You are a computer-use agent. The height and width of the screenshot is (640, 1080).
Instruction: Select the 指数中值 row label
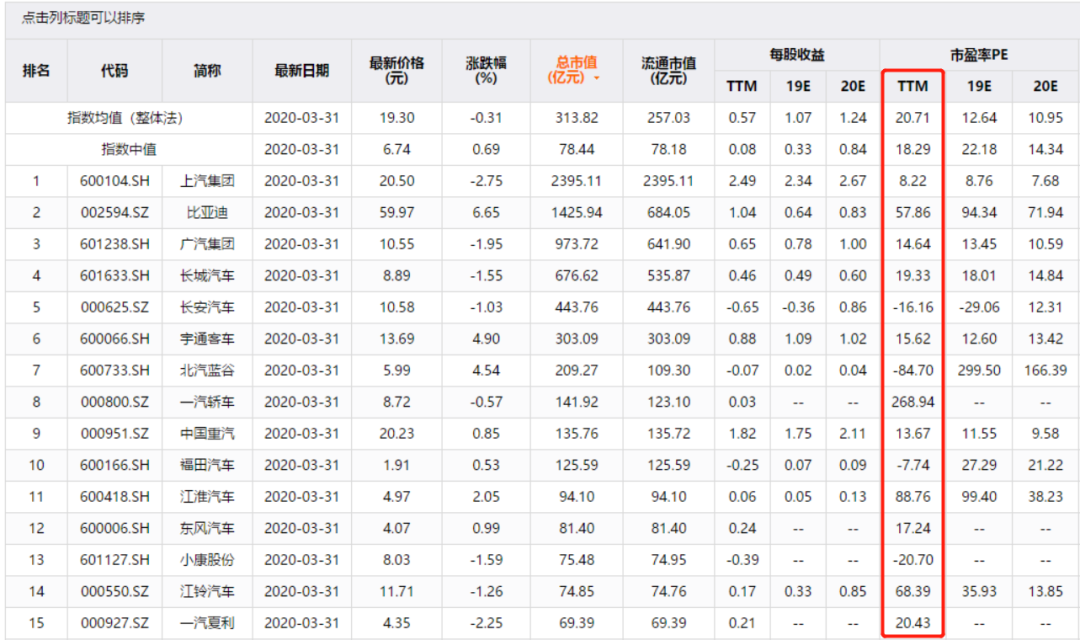(129, 149)
